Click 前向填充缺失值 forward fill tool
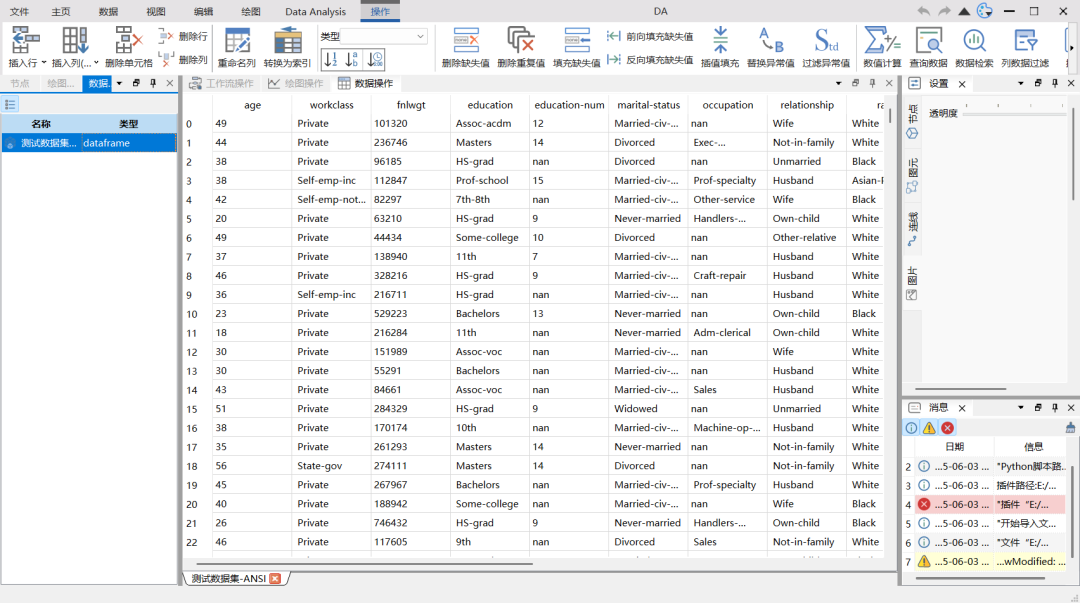Screen dimensions: 1080x603 click(650, 37)
